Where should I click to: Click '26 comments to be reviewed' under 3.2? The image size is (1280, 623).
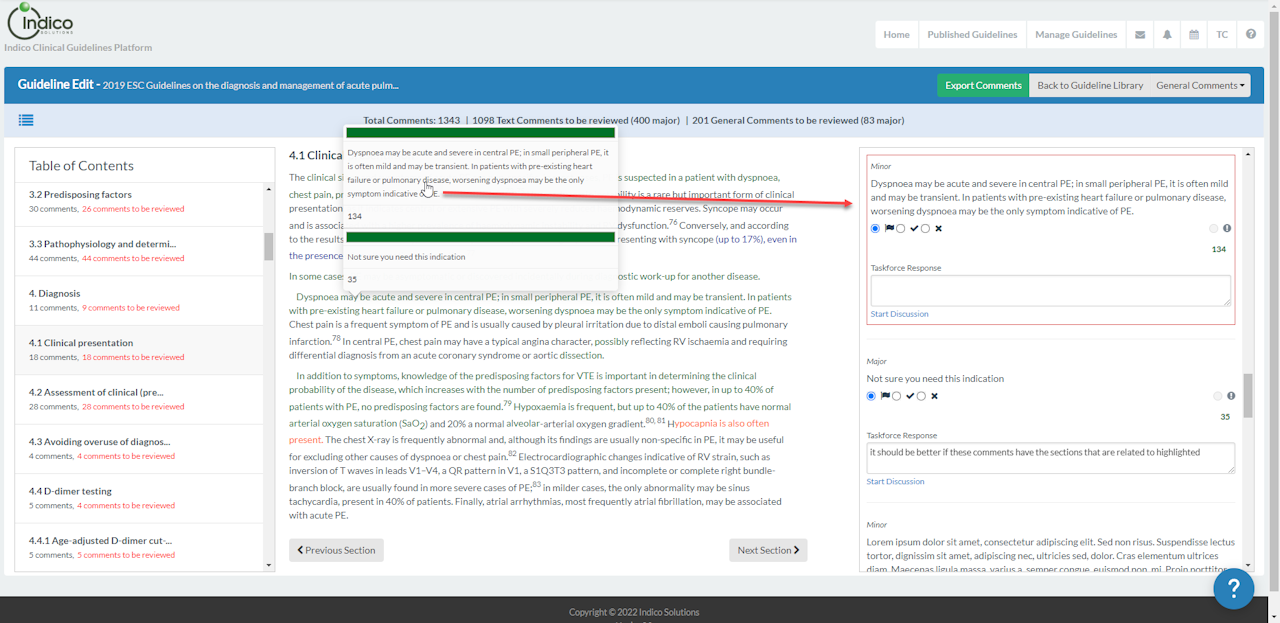133,209
